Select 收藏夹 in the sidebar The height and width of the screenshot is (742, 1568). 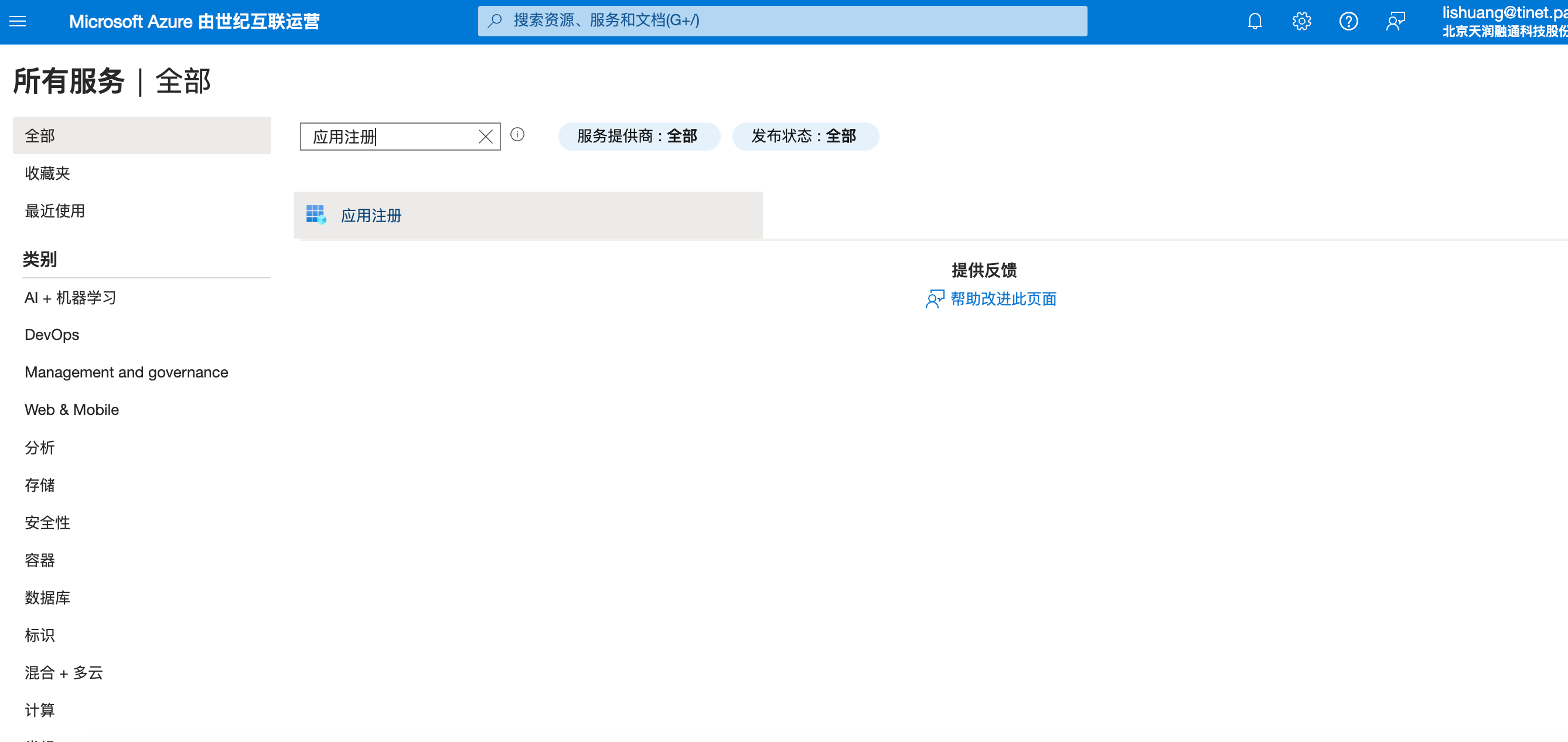tap(47, 173)
